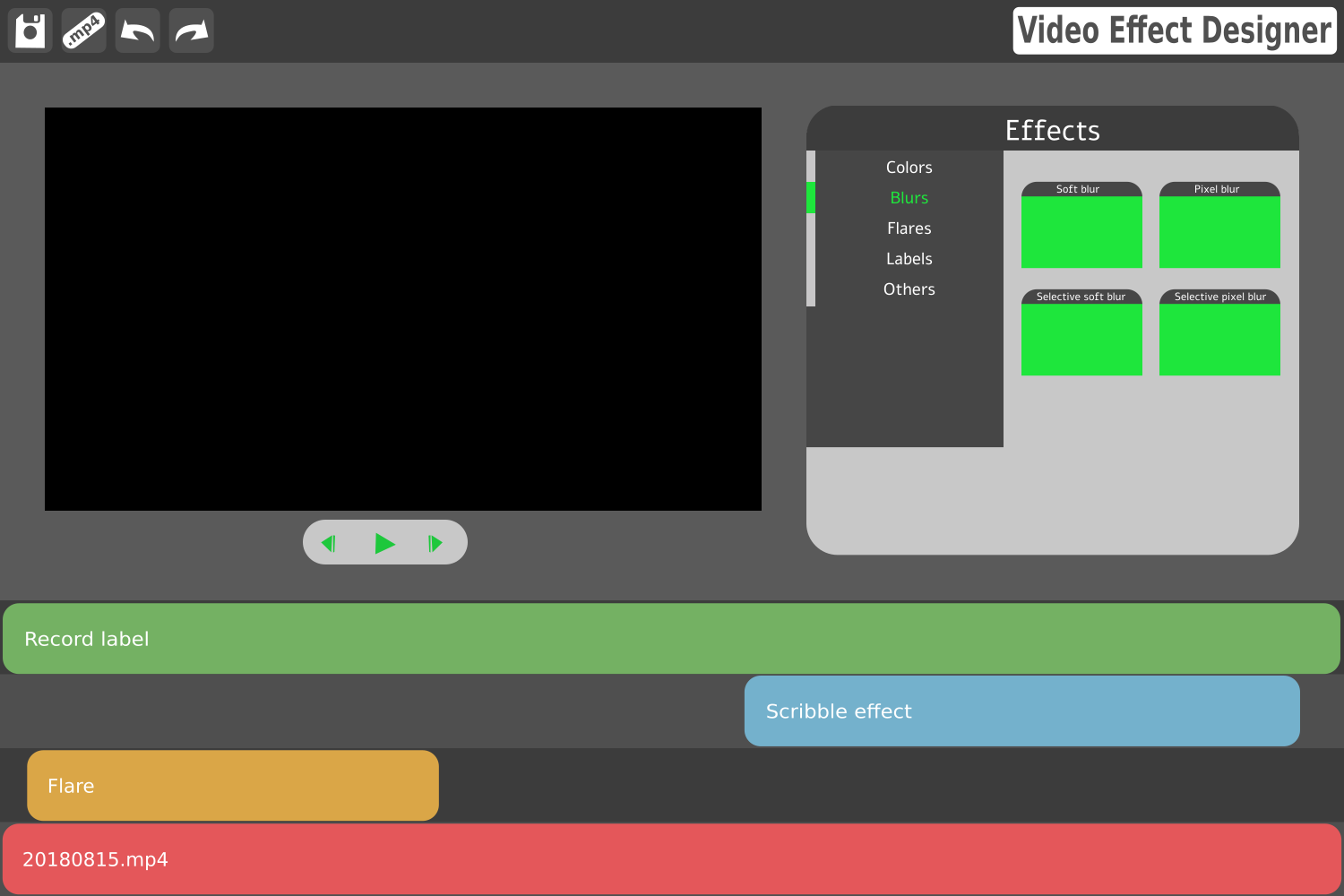Open the Colors effects category

click(x=909, y=168)
